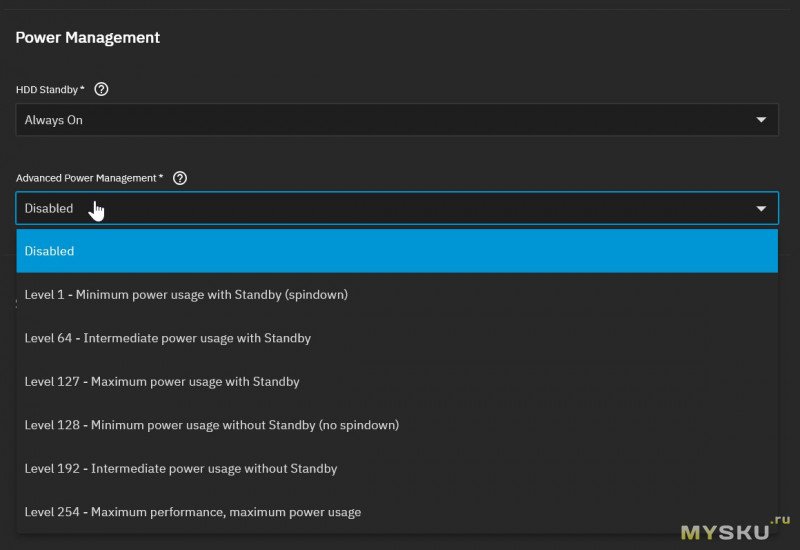Click the Always On value text
The image size is (800, 550).
click(x=54, y=120)
